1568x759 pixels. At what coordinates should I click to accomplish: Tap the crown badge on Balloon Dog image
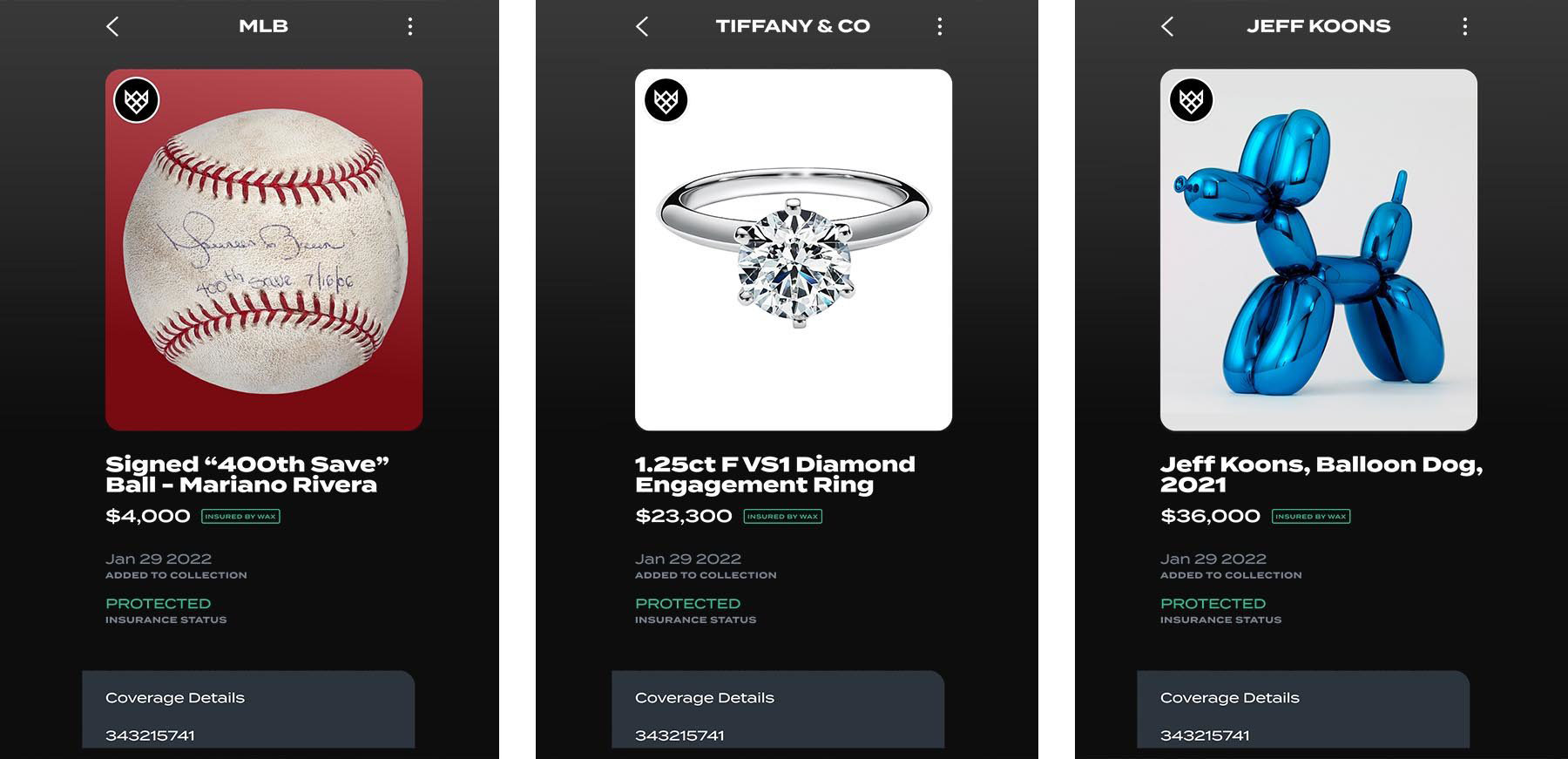[x=1191, y=100]
